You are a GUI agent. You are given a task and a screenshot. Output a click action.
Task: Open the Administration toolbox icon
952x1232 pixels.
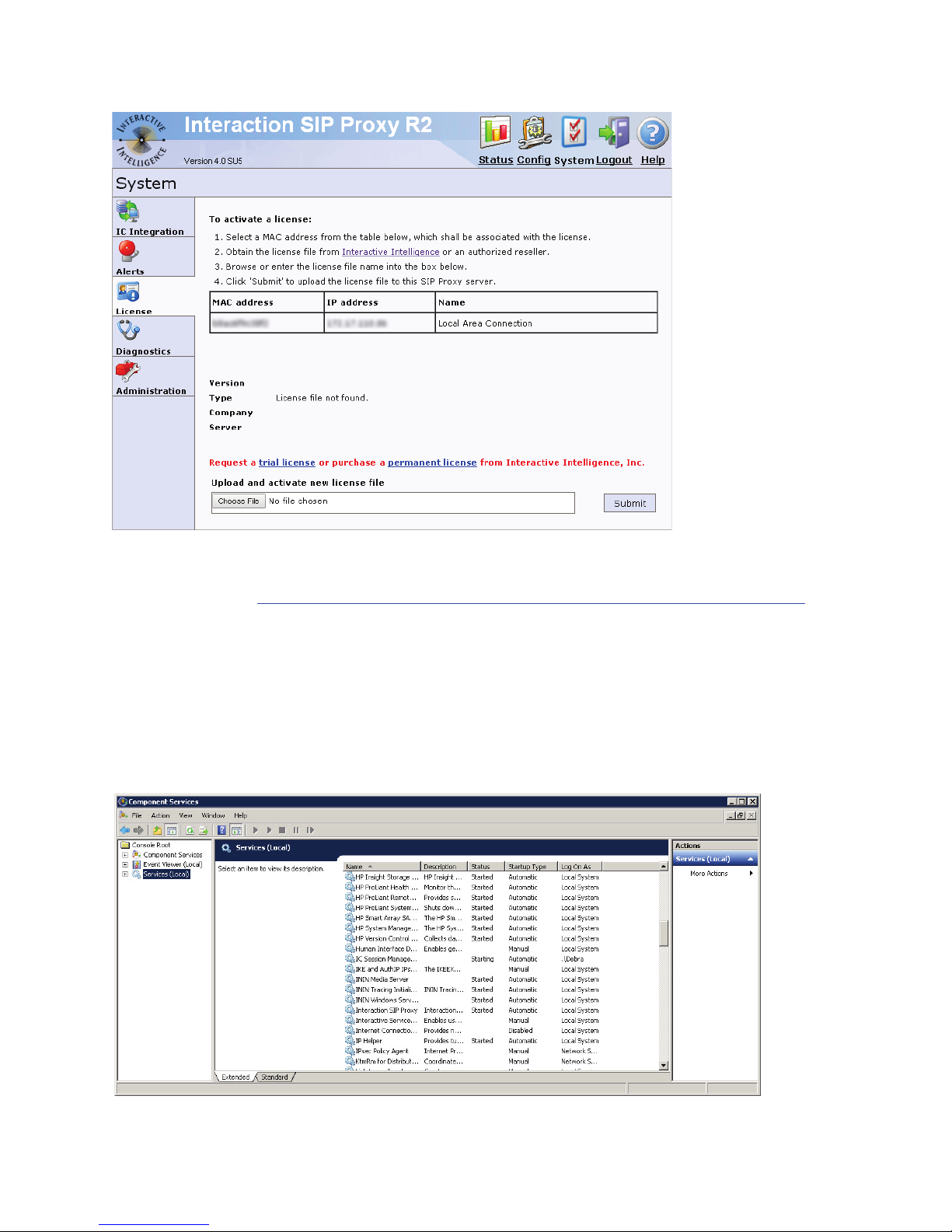coord(128,372)
